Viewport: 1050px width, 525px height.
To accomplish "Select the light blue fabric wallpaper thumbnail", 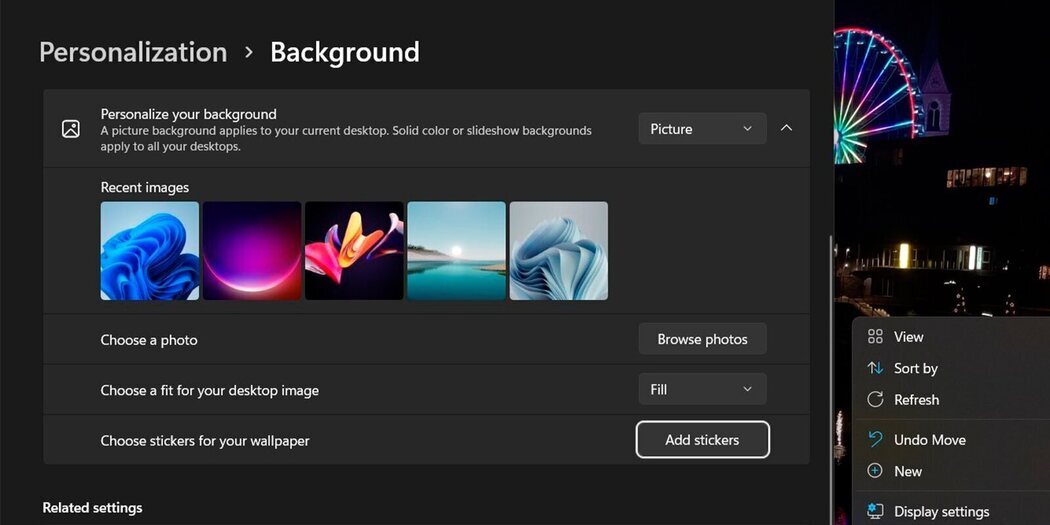I will (x=558, y=251).
